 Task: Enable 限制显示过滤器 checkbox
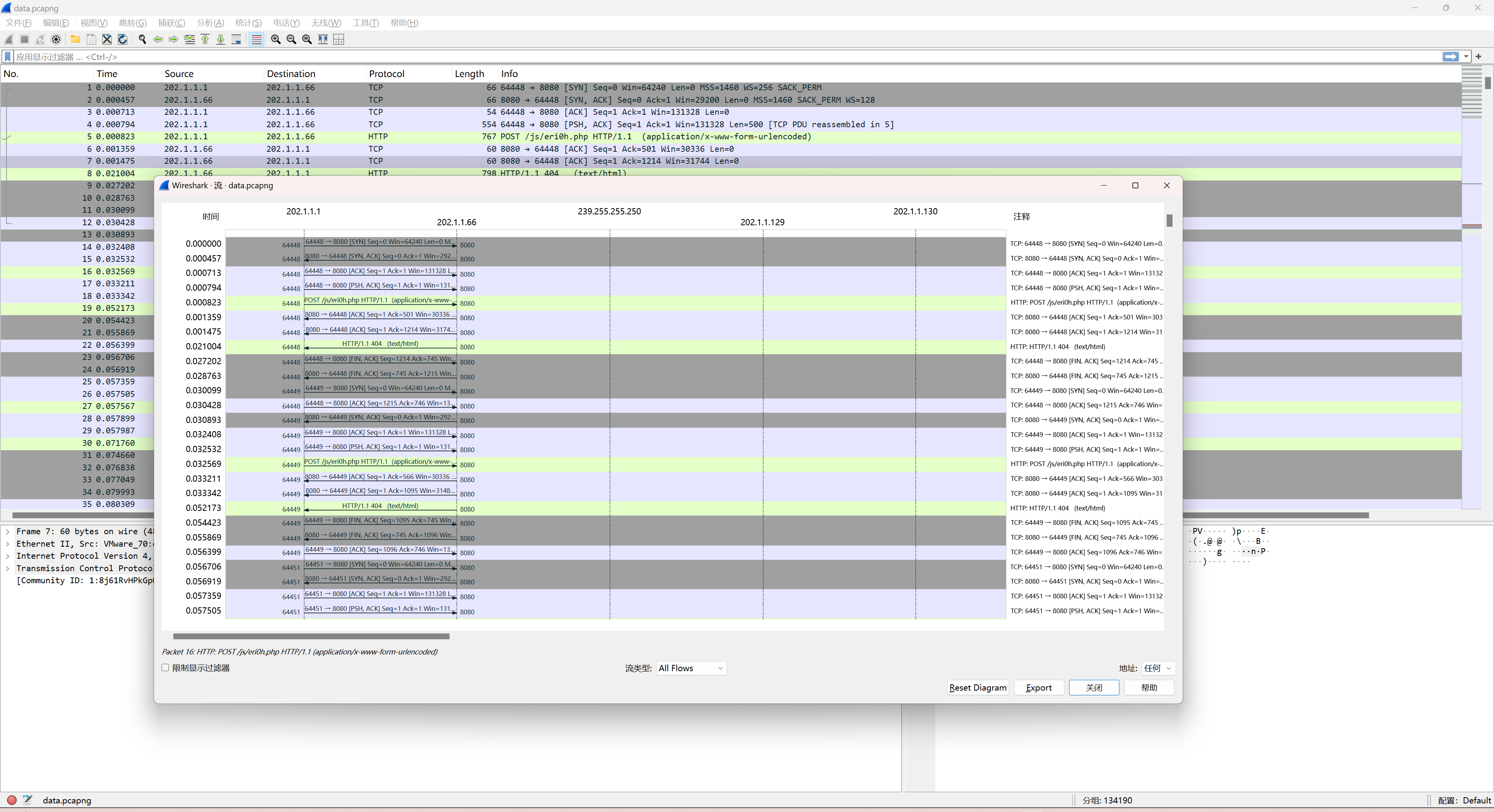coord(165,668)
